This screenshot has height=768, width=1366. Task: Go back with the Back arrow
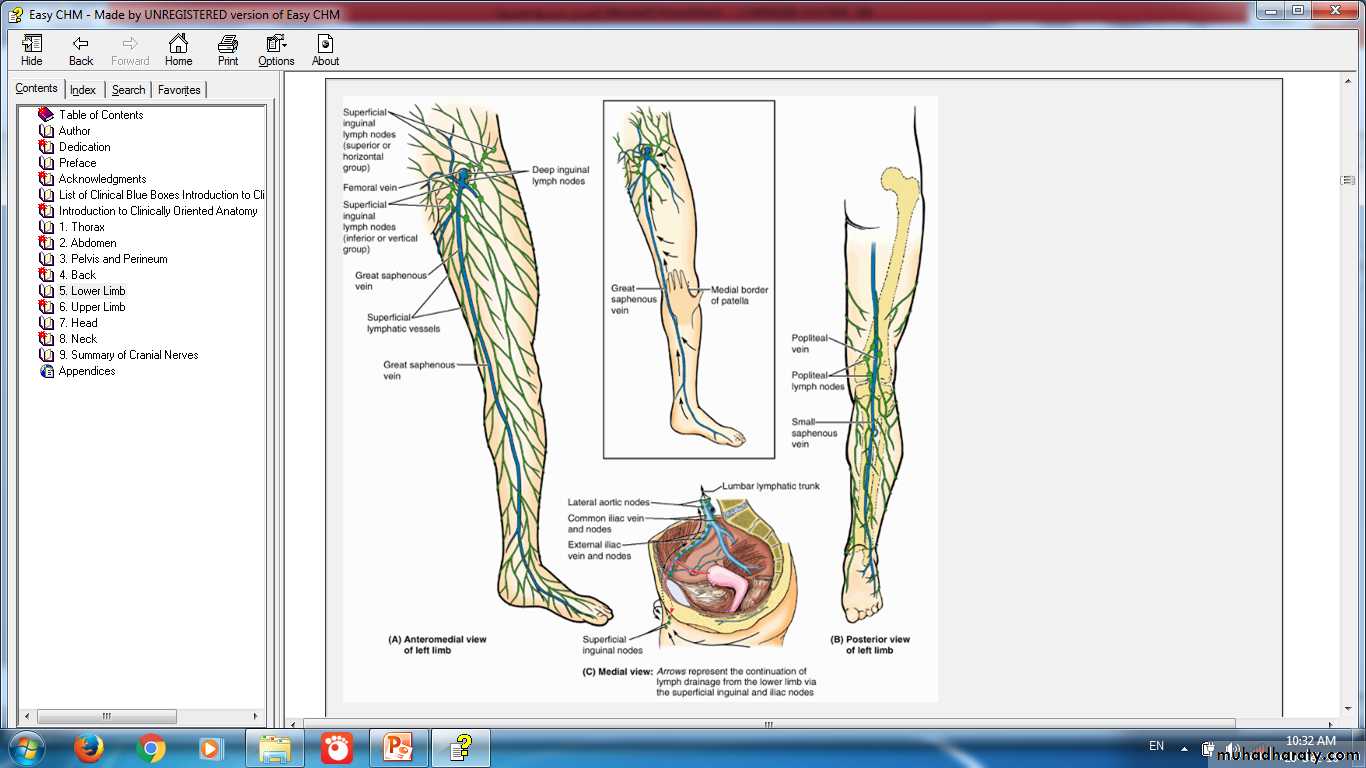(x=81, y=50)
